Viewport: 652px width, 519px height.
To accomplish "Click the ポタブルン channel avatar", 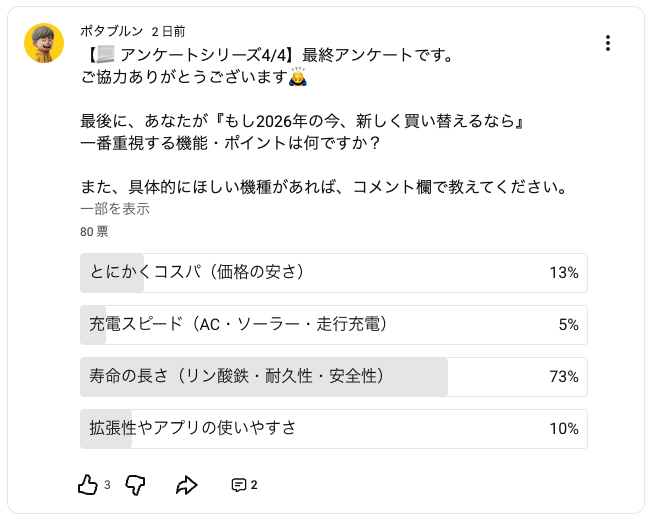I will pyautogui.click(x=44, y=43).
